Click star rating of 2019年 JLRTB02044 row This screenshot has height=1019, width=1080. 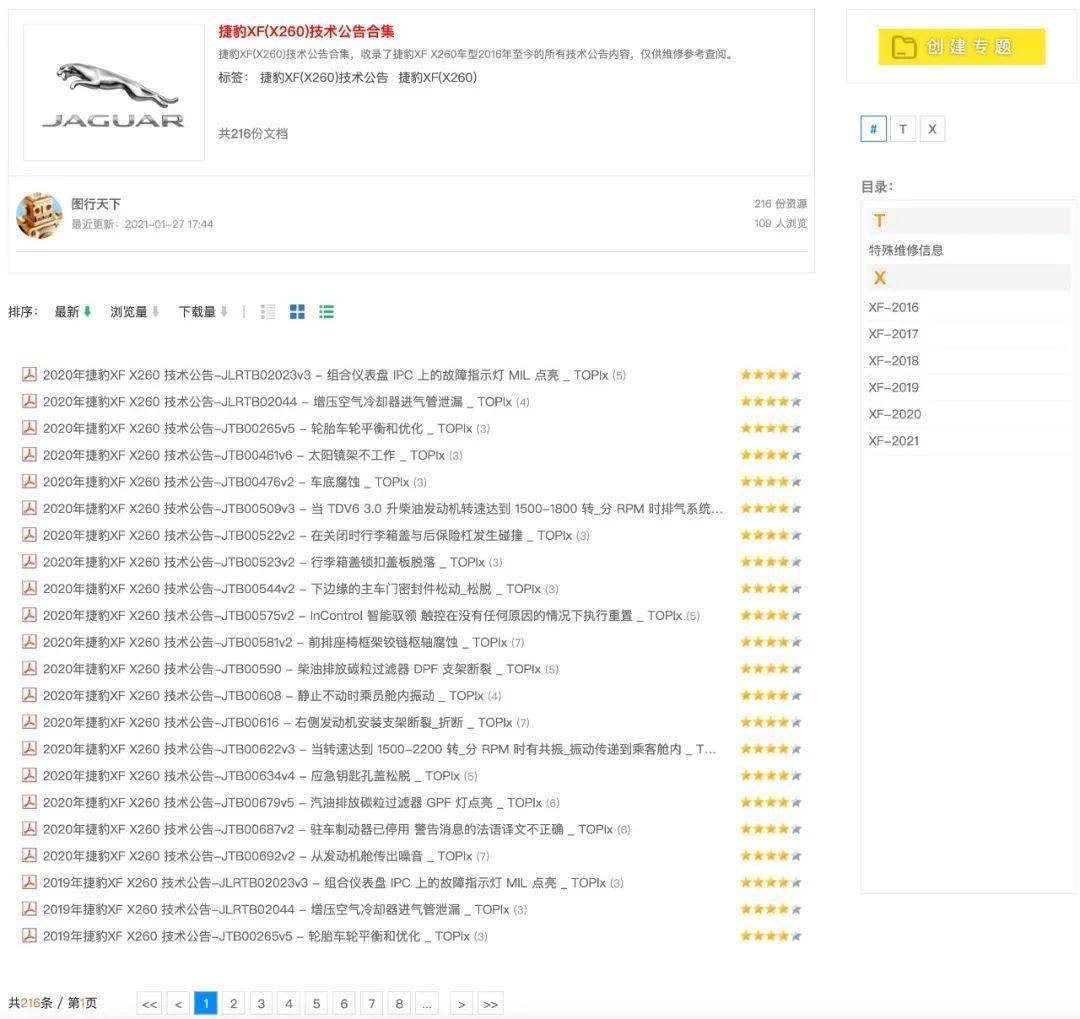pyautogui.click(x=771, y=909)
